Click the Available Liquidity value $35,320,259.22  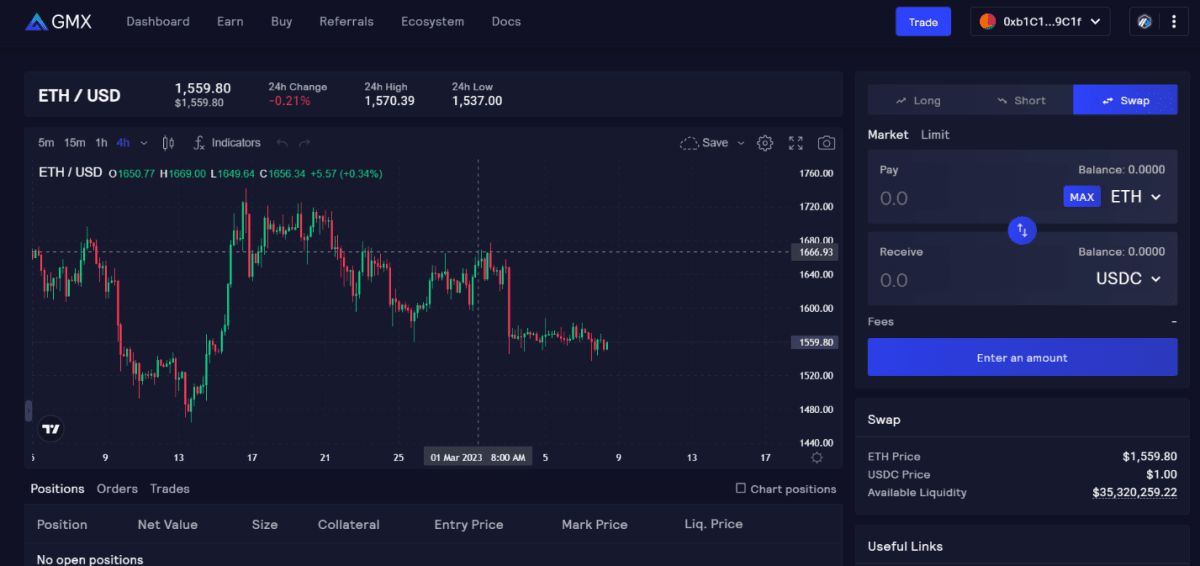point(1134,492)
